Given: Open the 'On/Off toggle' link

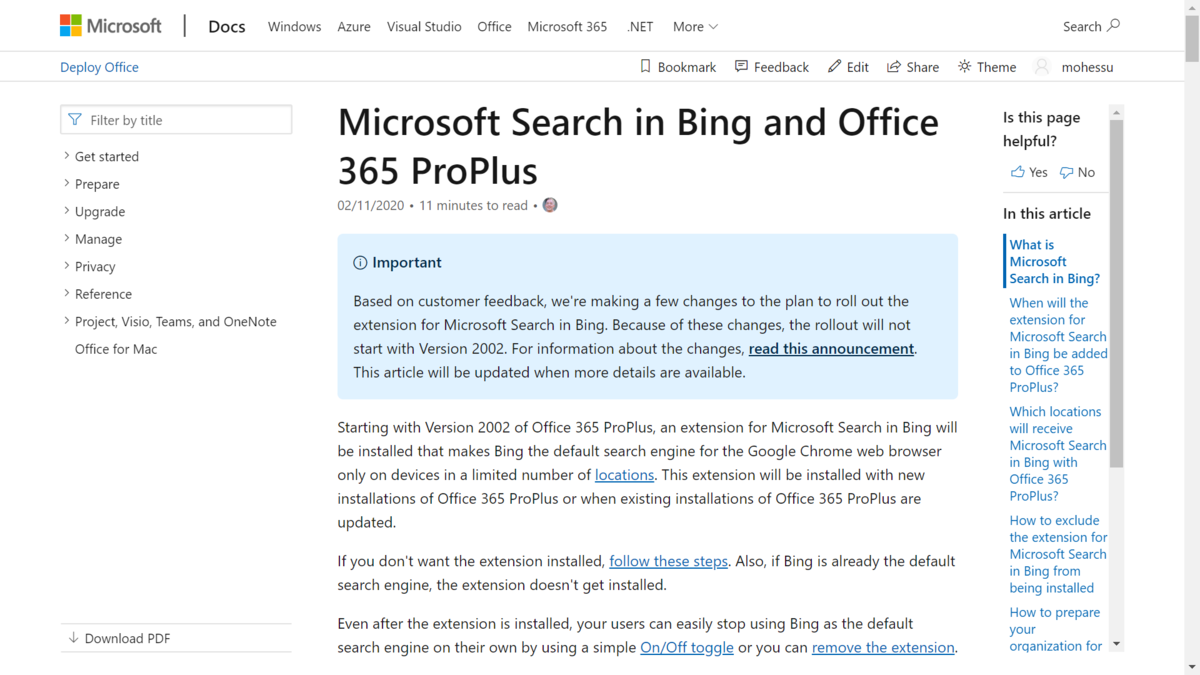Looking at the screenshot, I should point(687,647).
